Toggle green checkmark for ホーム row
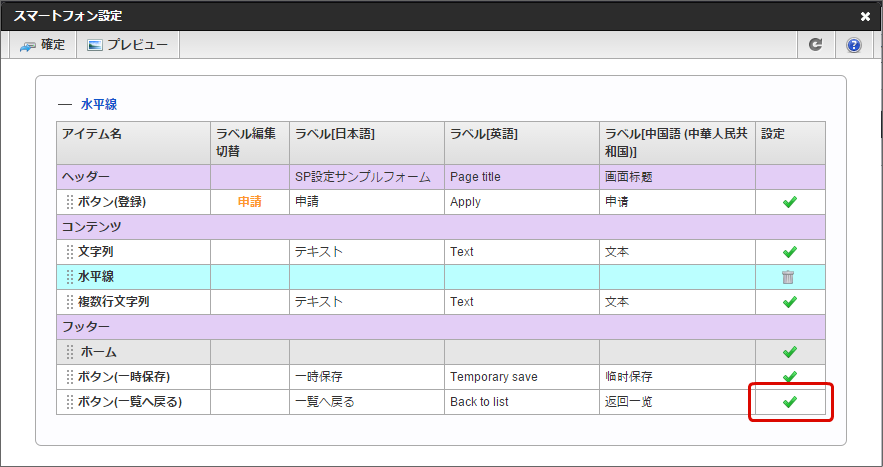This screenshot has width=883, height=467. tap(789, 352)
